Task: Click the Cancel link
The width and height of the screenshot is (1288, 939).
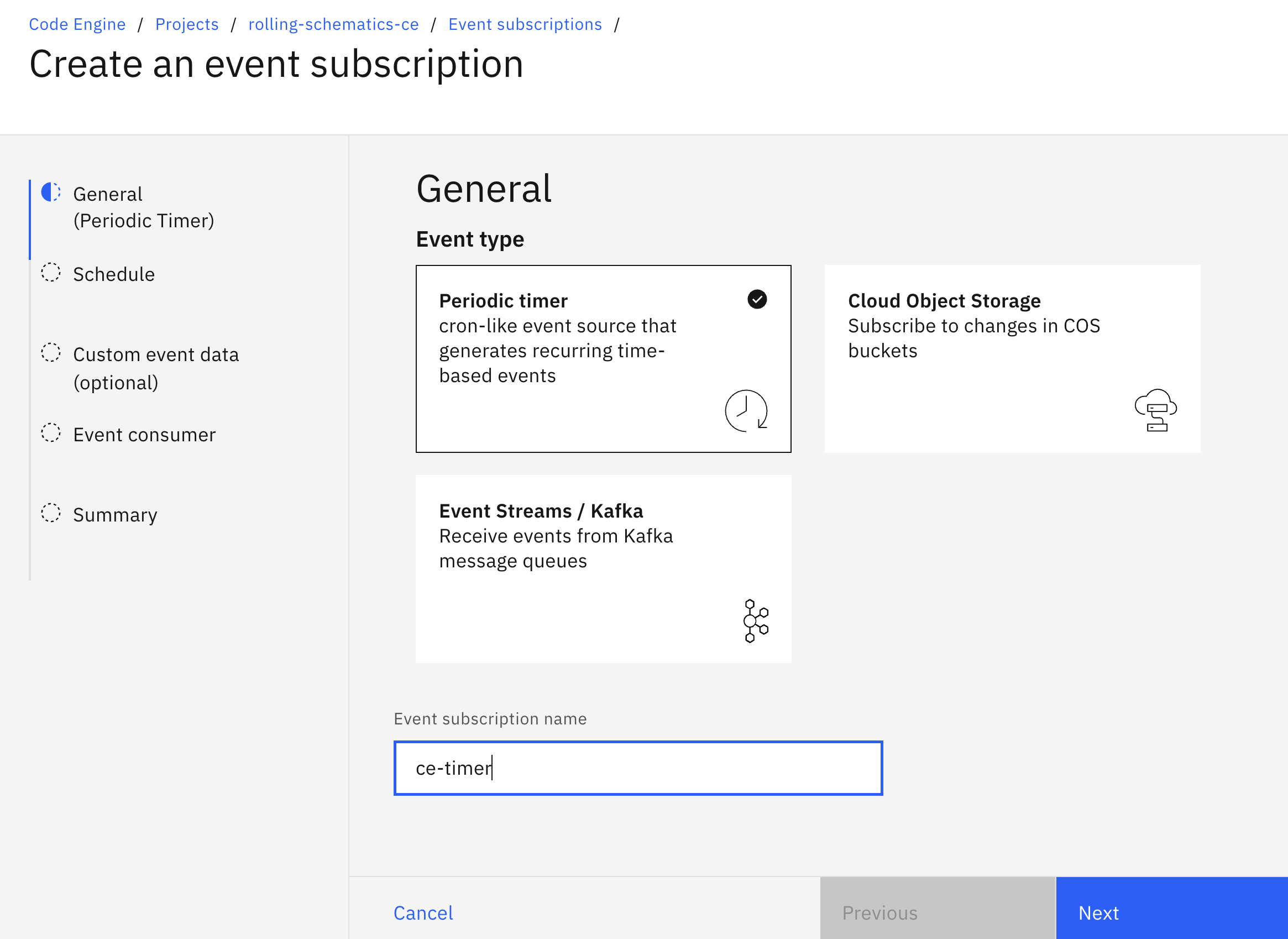Action: 423,912
